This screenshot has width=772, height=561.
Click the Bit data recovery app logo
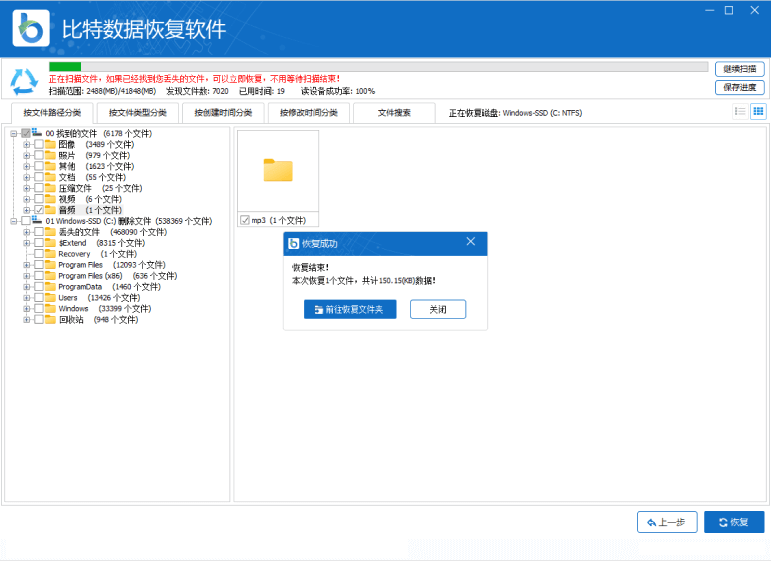click(x=31, y=29)
